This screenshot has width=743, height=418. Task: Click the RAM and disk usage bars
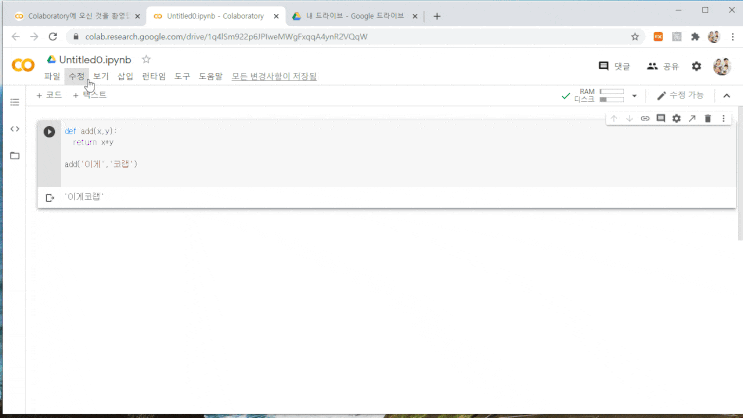pos(612,95)
